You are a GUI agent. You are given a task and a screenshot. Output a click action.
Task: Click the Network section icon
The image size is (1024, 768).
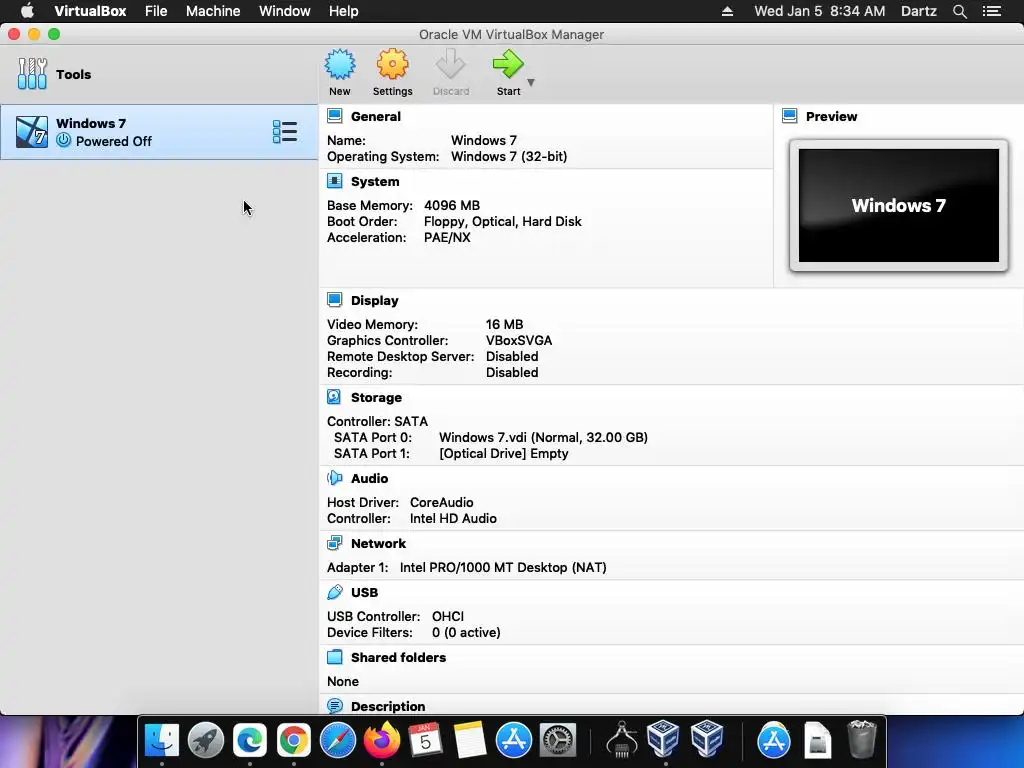(x=334, y=543)
